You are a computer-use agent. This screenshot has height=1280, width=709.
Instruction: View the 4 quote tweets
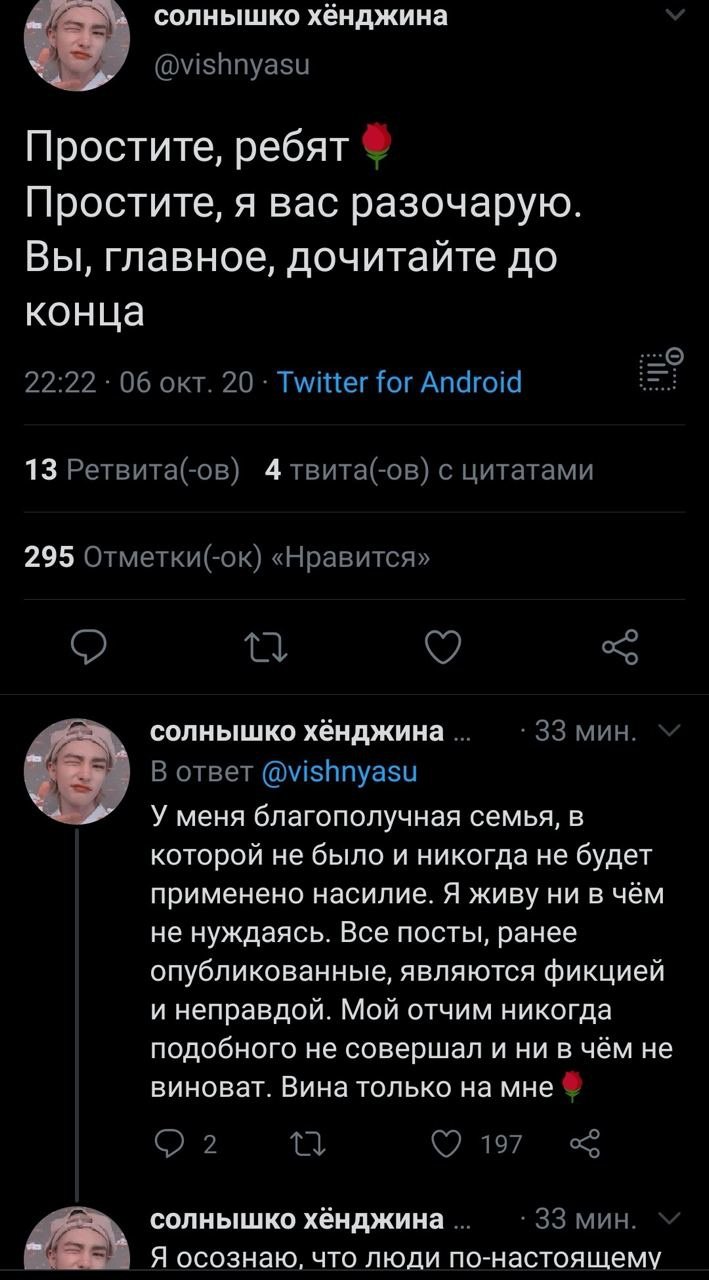(x=430, y=470)
